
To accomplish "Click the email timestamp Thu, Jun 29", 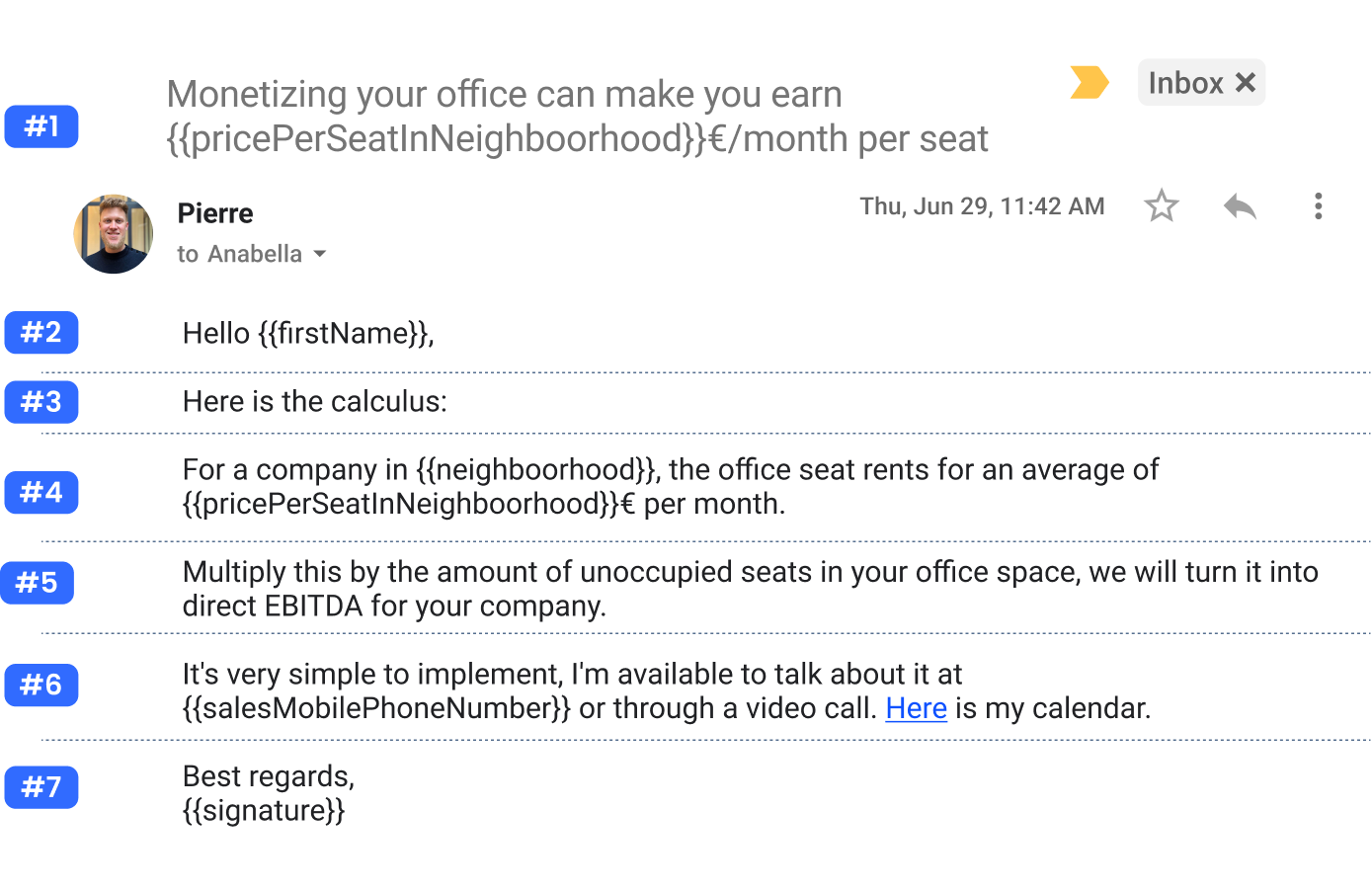I will click(982, 206).
